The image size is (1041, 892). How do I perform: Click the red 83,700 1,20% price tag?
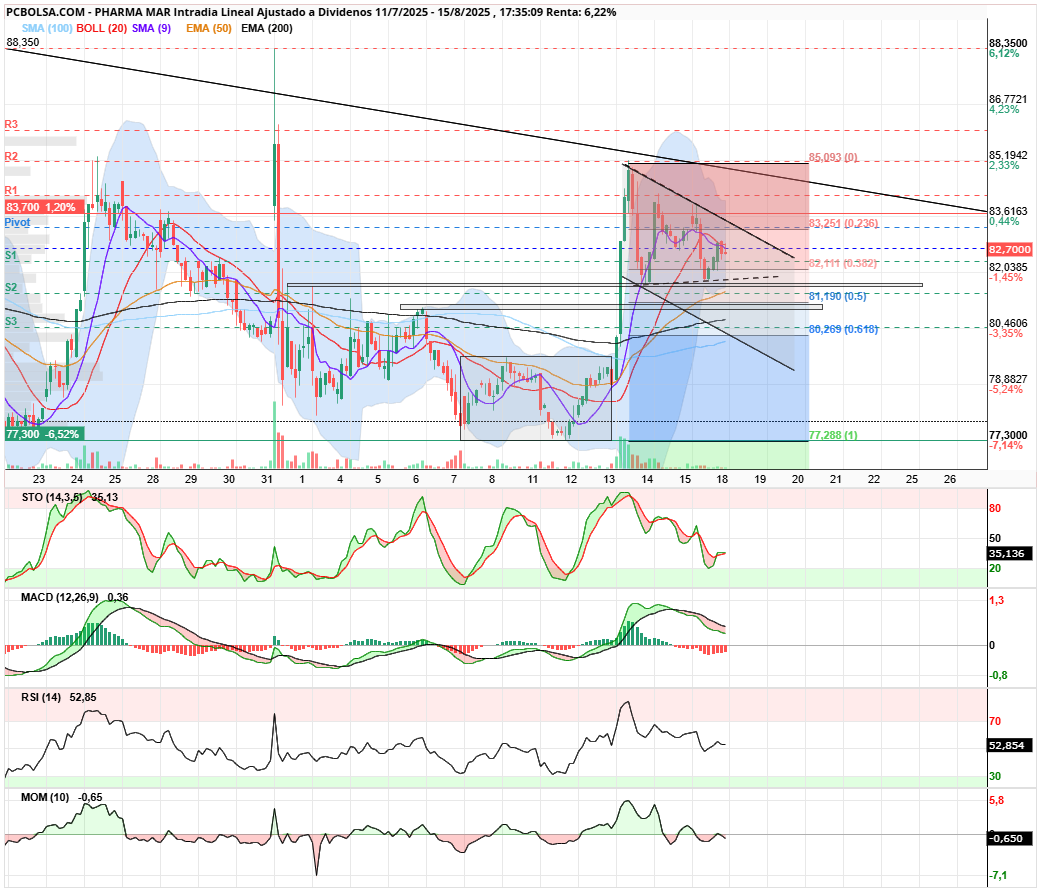(x=44, y=207)
